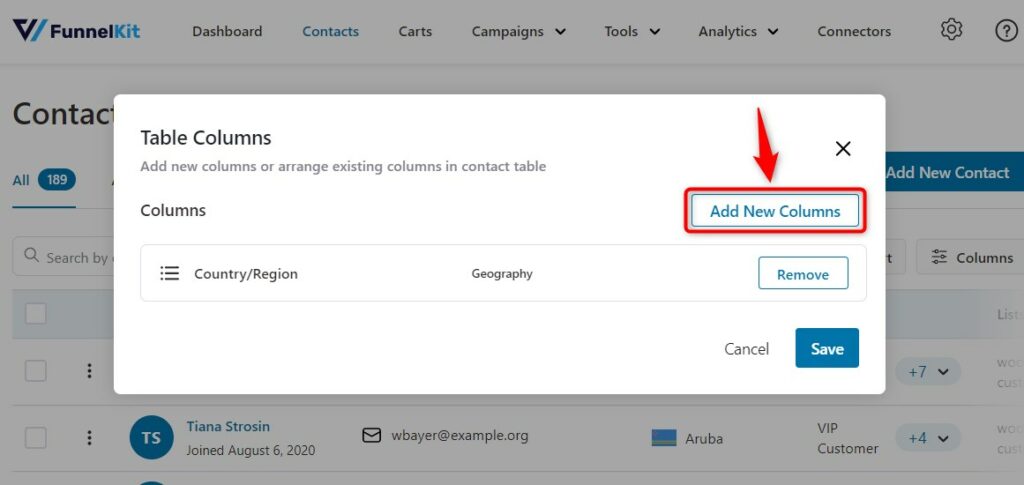Viewport: 1024px width, 485px height.
Task: Click the wbayer@example.org email text
Action: [x=460, y=435]
